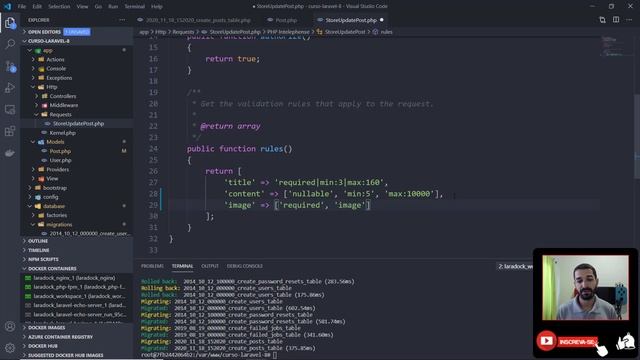Collapse the Models folder
The height and width of the screenshot is (360, 640).
pyautogui.click(x=77, y=142)
